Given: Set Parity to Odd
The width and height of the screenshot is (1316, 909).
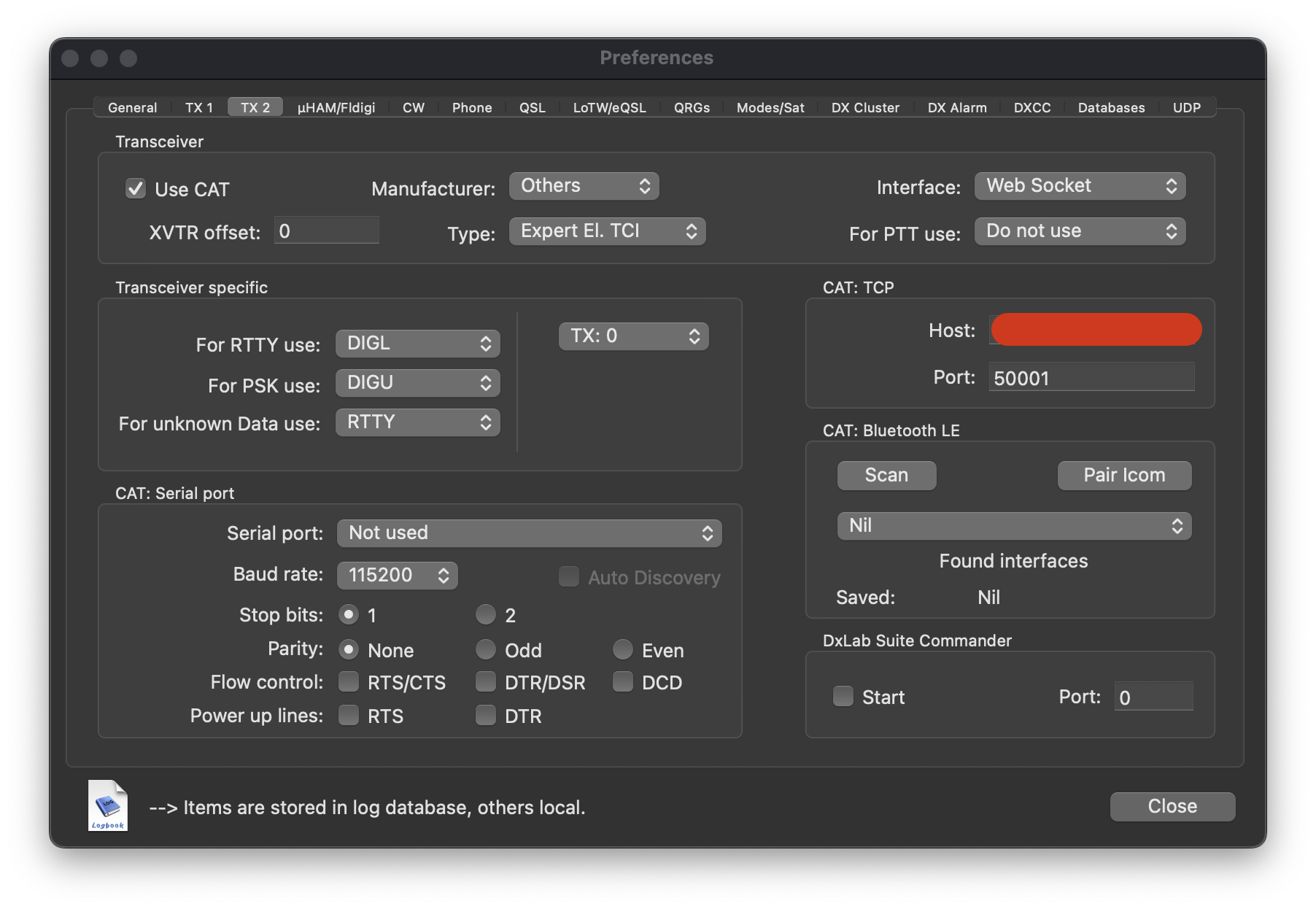Looking at the screenshot, I should pyautogui.click(x=486, y=650).
